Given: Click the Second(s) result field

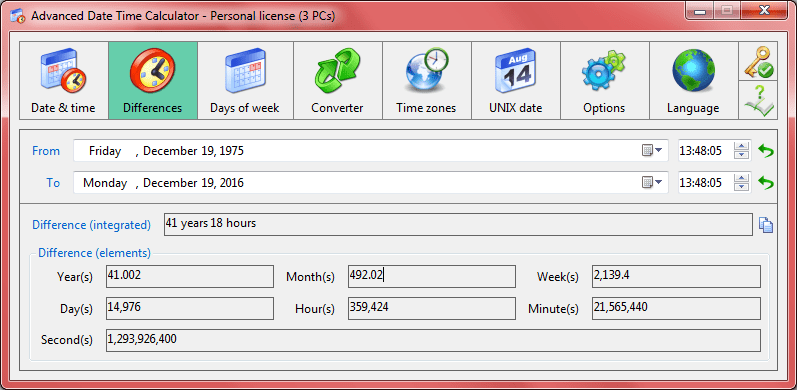Looking at the screenshot, I should [x=433, y=340].
